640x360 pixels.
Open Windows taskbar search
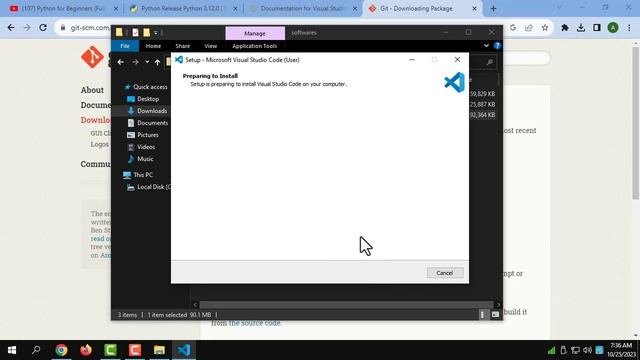click(x=36, y=350)
